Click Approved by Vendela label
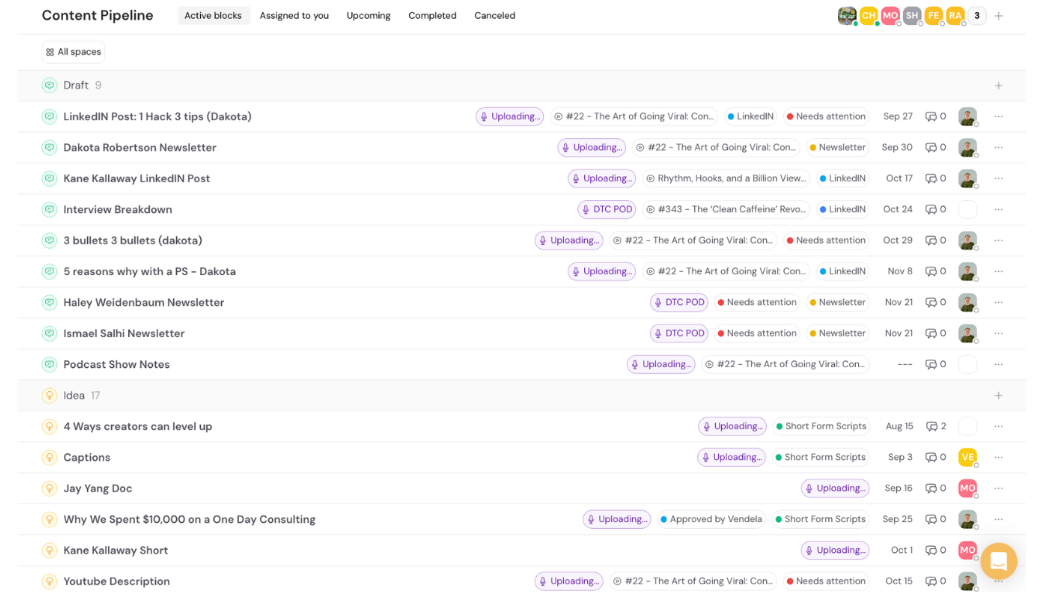The width and height of the screenshot is (1042, 592). click(x=711, y=519)
